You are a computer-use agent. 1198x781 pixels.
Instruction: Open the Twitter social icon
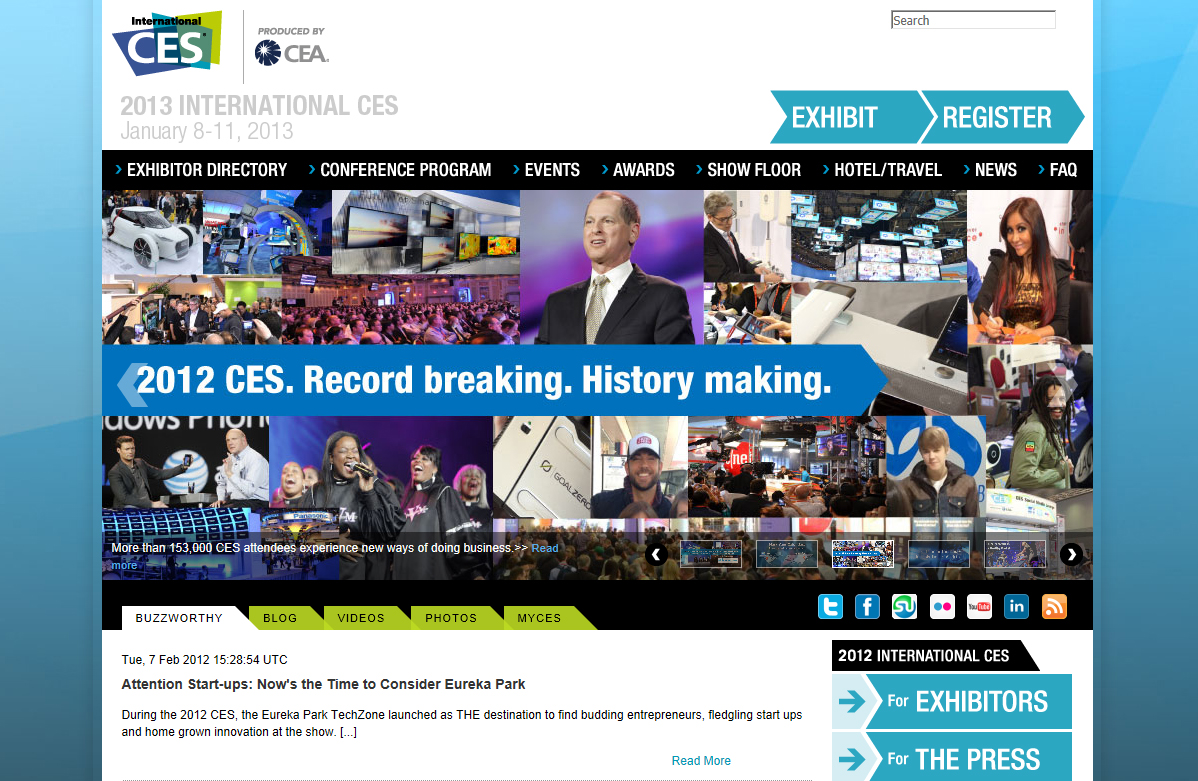[x=831, y=607]
